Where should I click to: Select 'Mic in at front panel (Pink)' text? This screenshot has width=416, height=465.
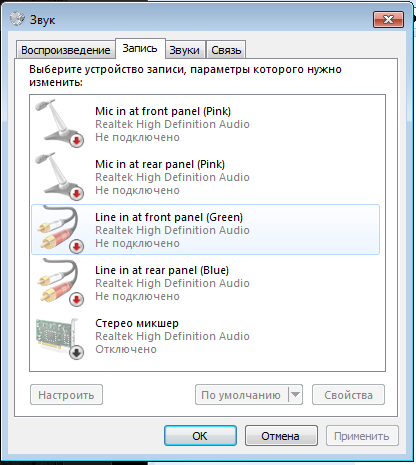click(x=163, y=111)
